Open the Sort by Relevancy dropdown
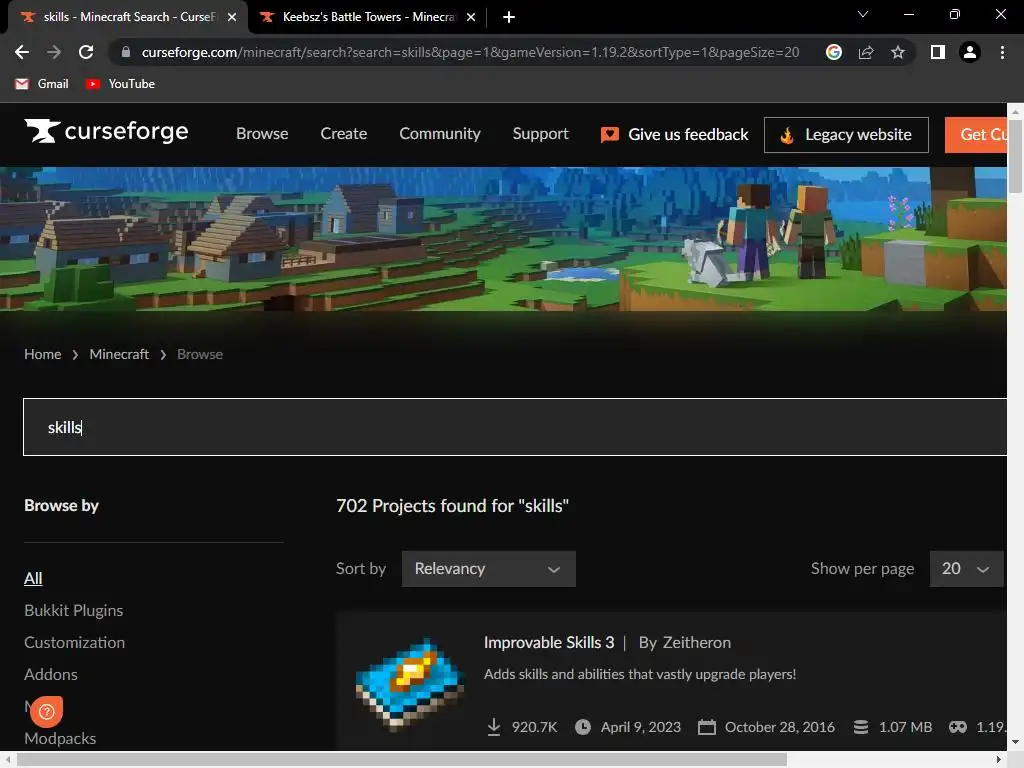 point(488,569)
